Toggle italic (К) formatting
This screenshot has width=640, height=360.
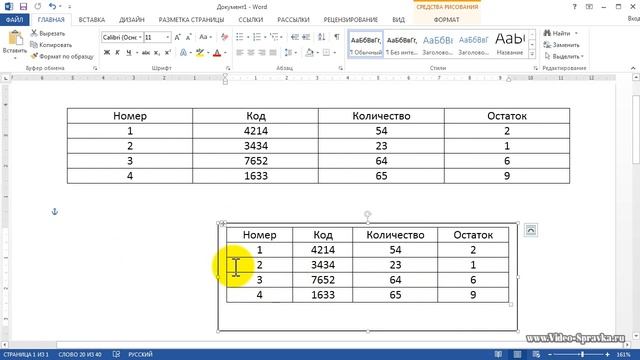pyautogui.click(x=118, y=53)
